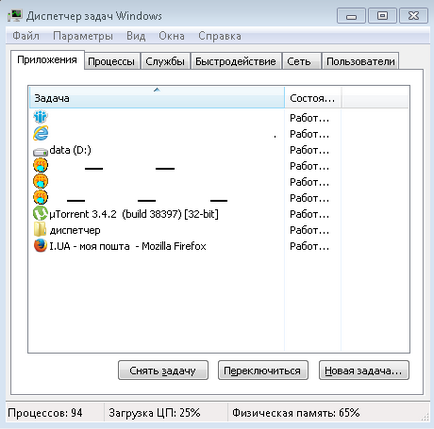Viewport: 434px width, 429px height.
Task: Click the first orange face icon task
Action: pos(40,165)
